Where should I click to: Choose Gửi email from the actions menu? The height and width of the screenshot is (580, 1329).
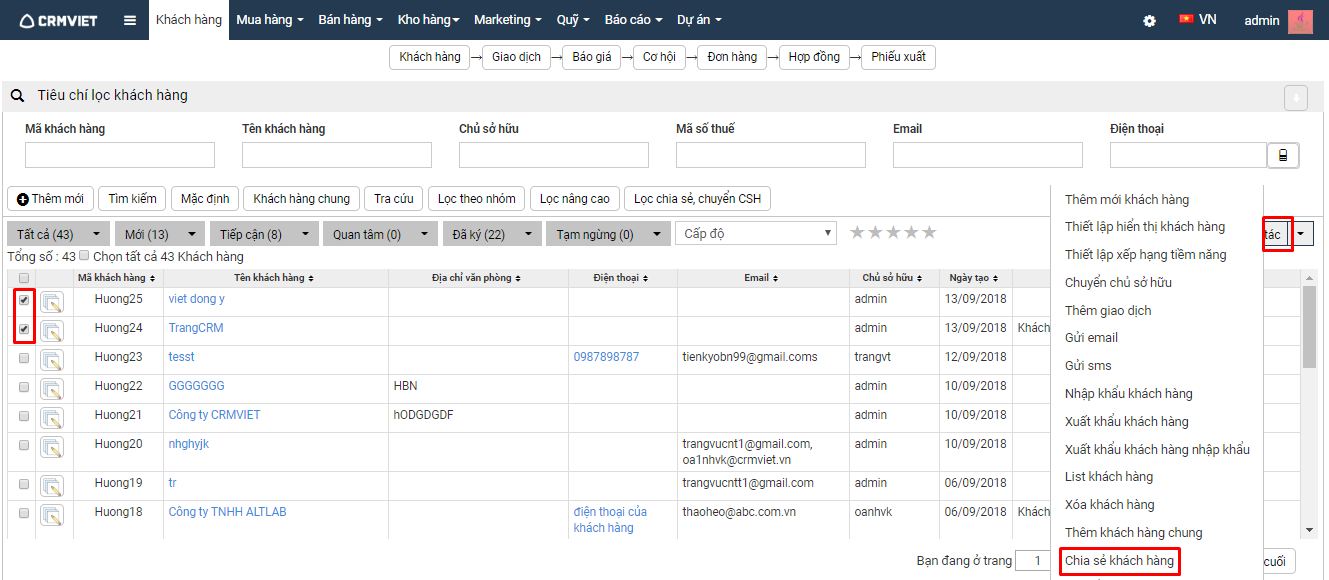[1091, 338]
